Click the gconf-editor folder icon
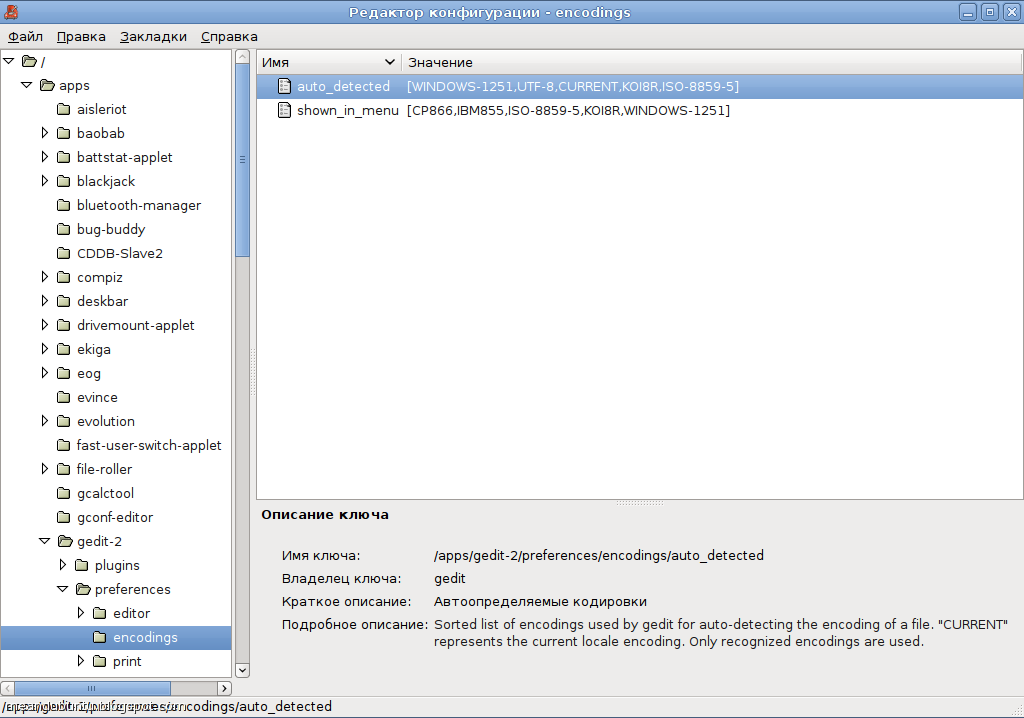1024x718 pixels. click(x=63, y=517)
